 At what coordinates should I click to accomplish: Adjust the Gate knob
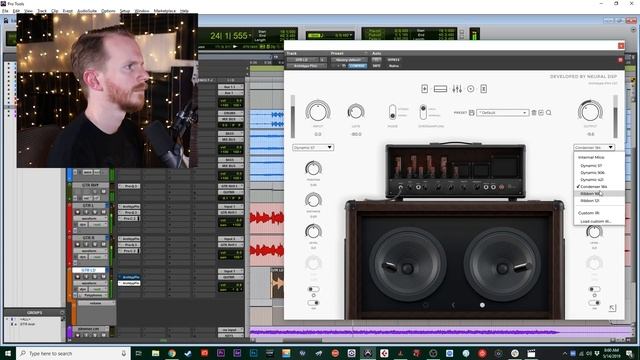pyautogui.click(x=356, y=111)
